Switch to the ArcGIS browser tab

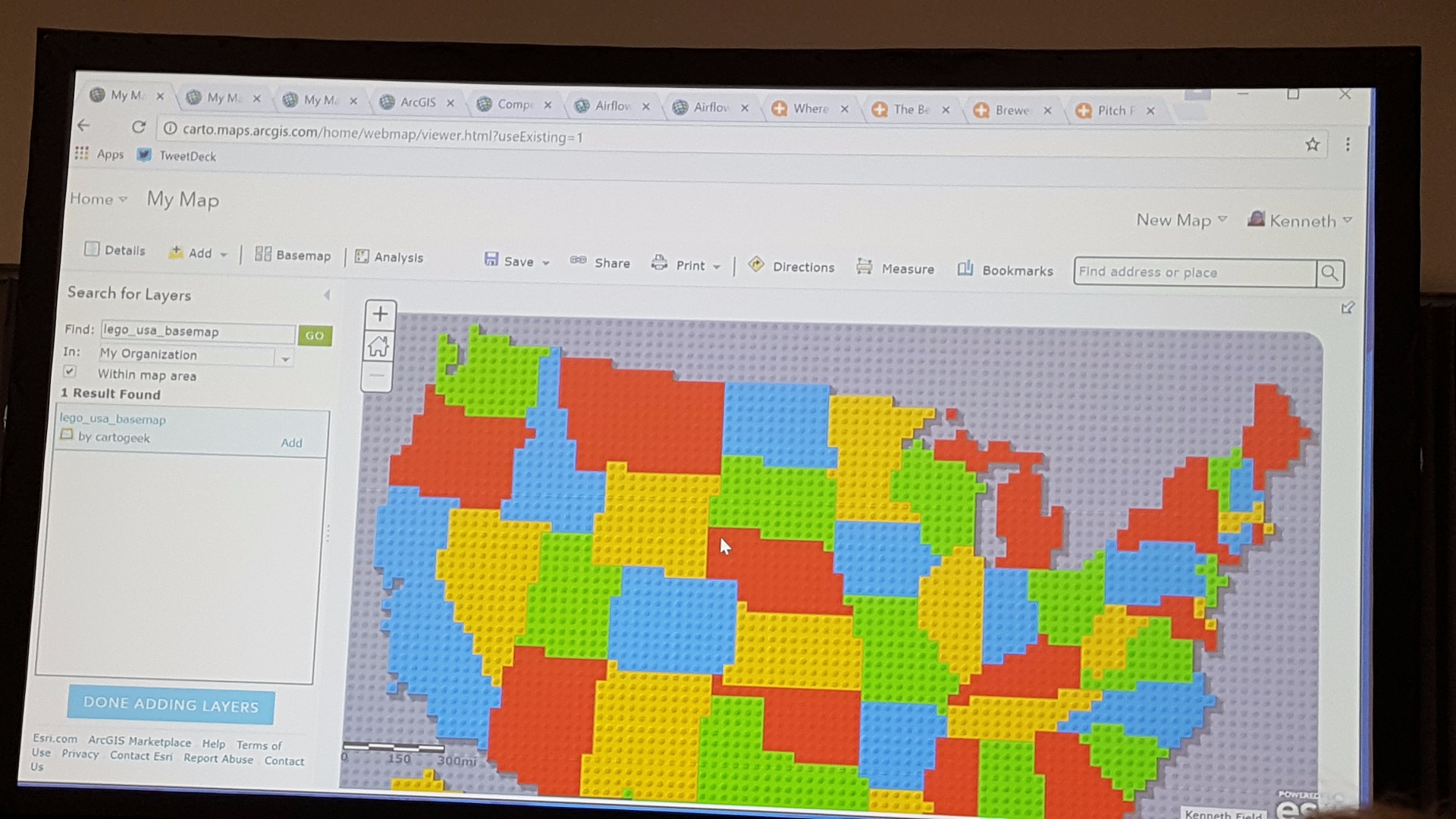418,102
